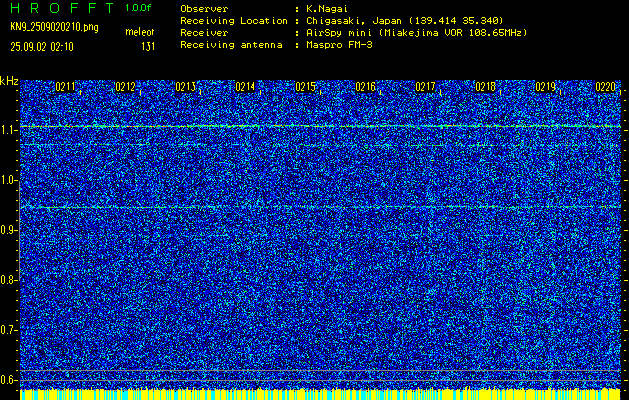Click the 0.8 kHz axis label
This screenshot has width=629, height=400.
pos(8,280)
